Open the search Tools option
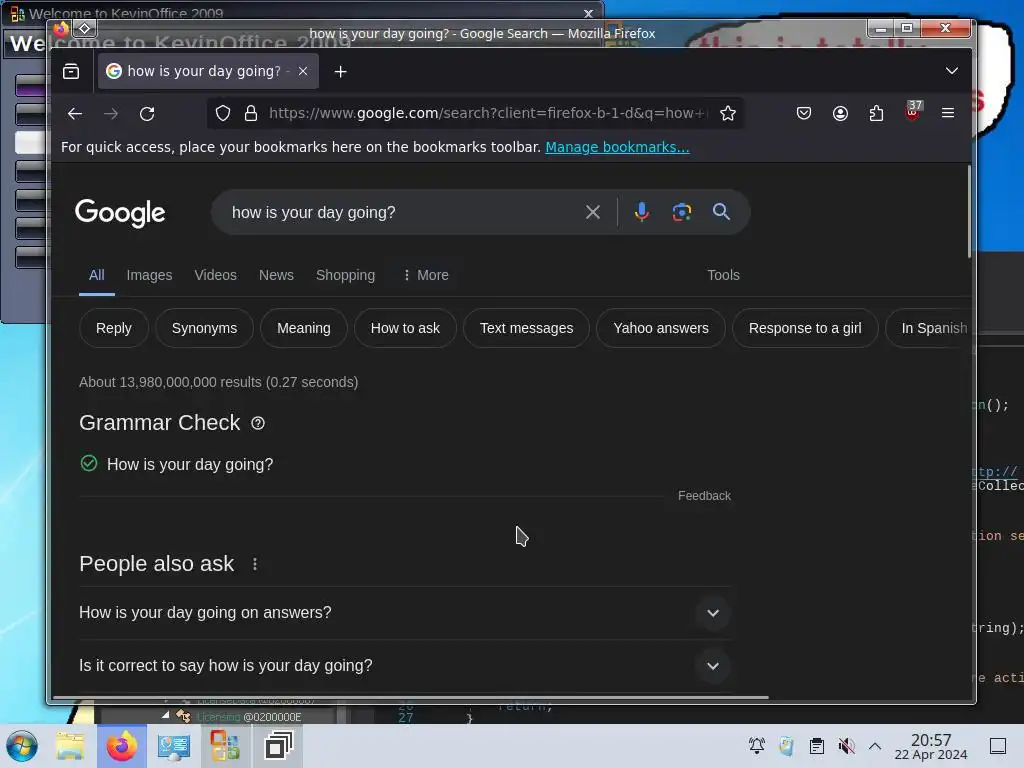This screenshot has width=1024, height=768. [723, 275]
